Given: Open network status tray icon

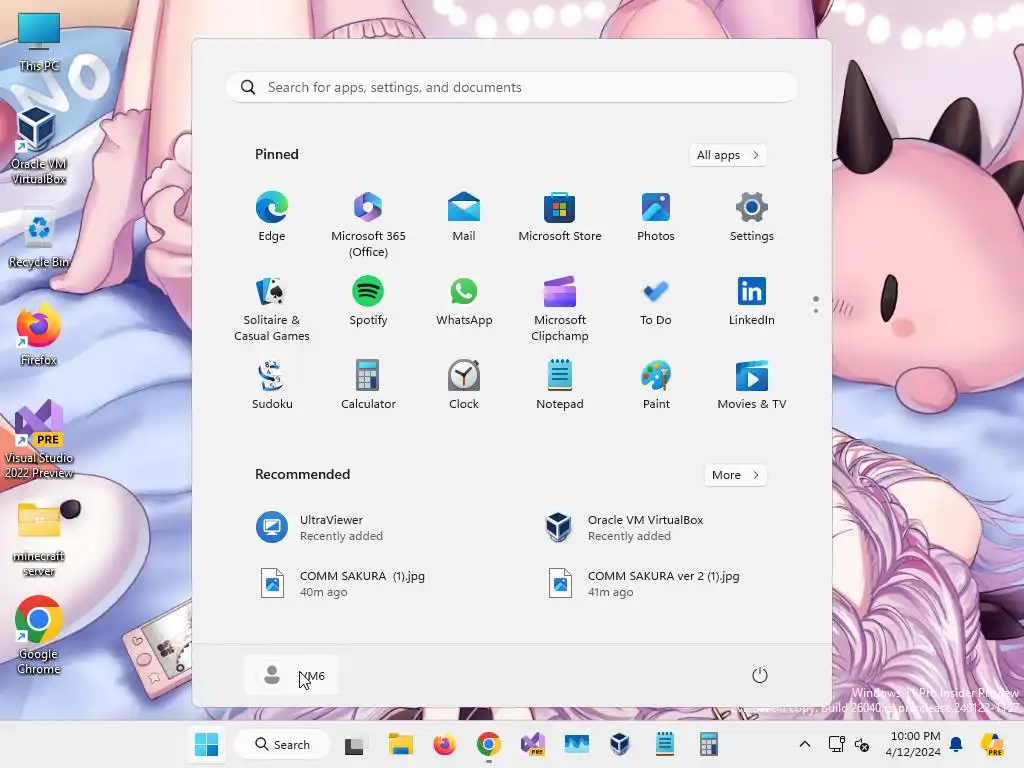Looking at the screenshot, I should 837,744.
